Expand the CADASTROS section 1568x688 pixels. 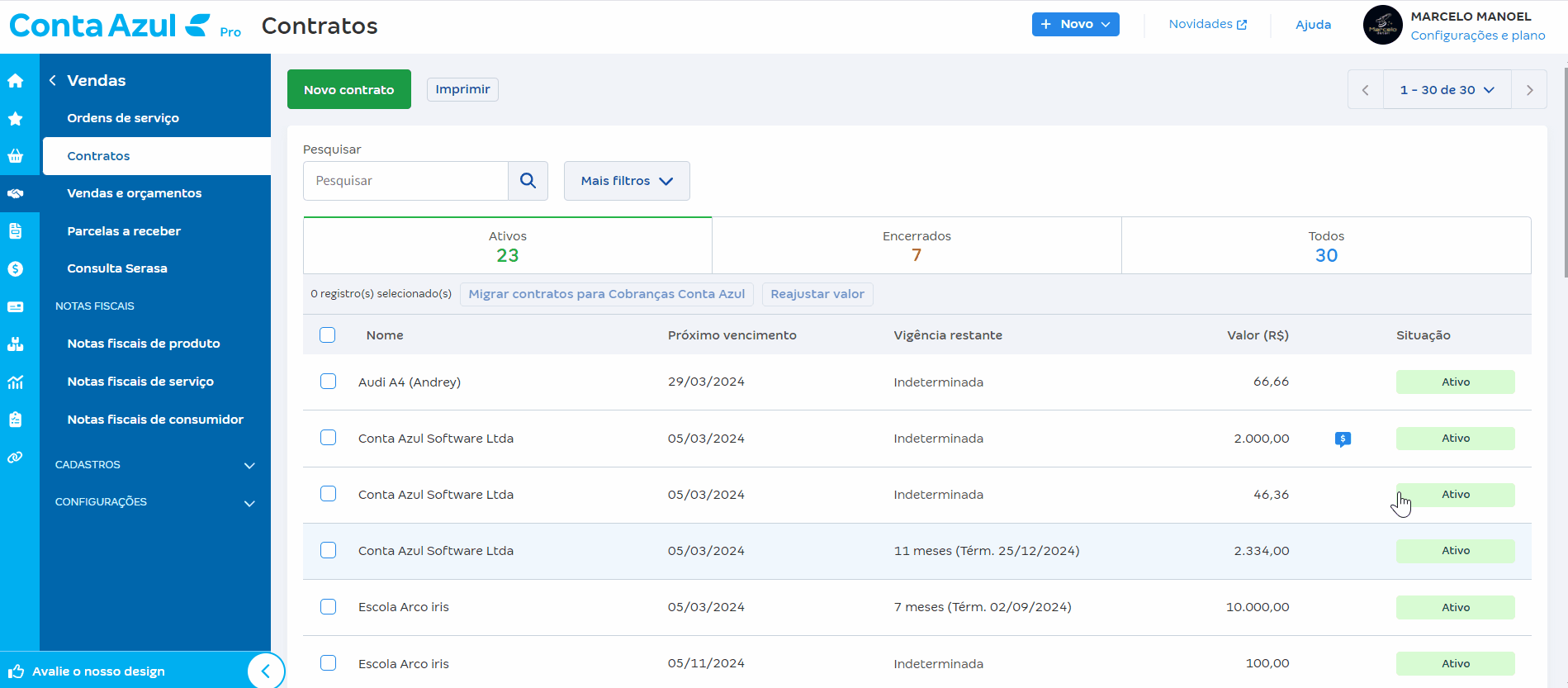click(155, 465)
